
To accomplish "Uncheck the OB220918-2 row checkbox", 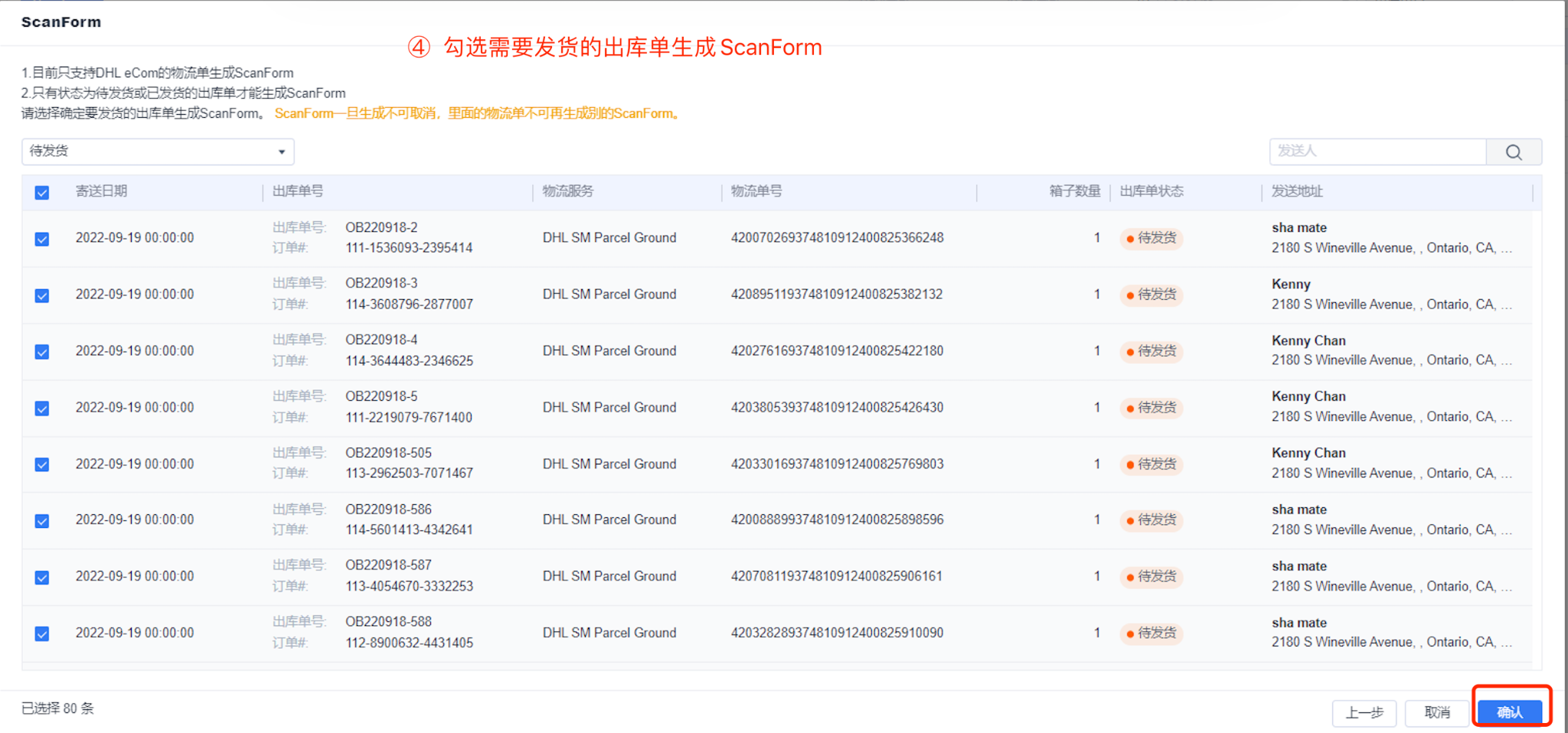I will pos(41,239).
